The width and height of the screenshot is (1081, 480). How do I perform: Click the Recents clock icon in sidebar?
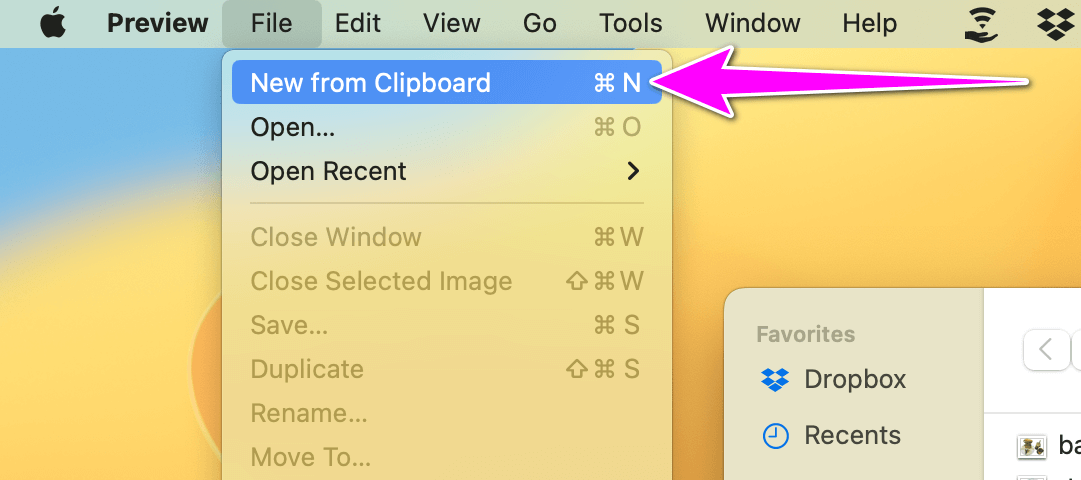click(x=775, y=436)
